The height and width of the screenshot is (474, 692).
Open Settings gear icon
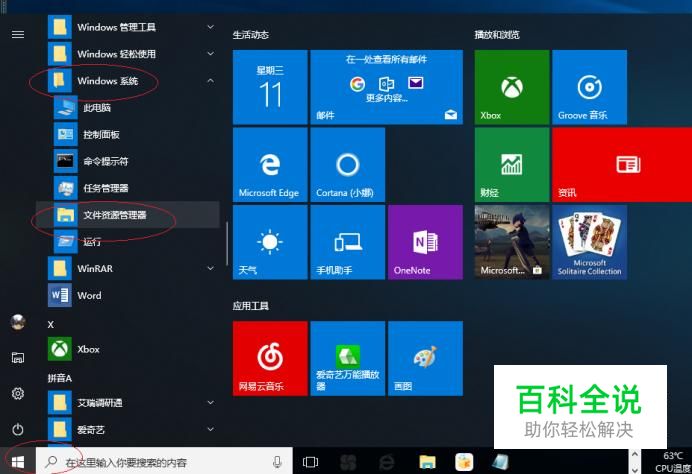point(18,393)
